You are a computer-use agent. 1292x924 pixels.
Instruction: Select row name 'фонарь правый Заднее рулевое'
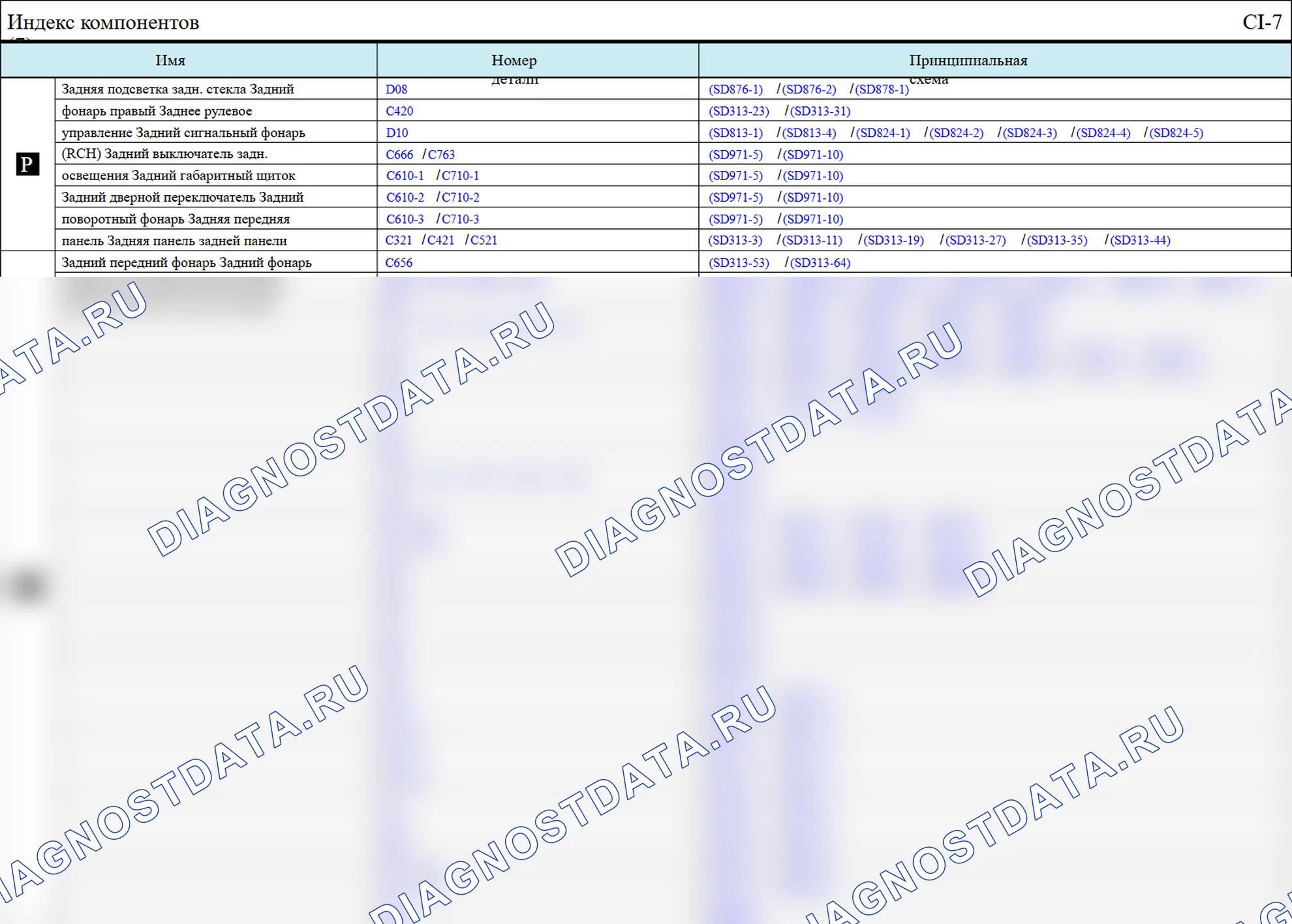pyautogui.click(x=157, y=111)
